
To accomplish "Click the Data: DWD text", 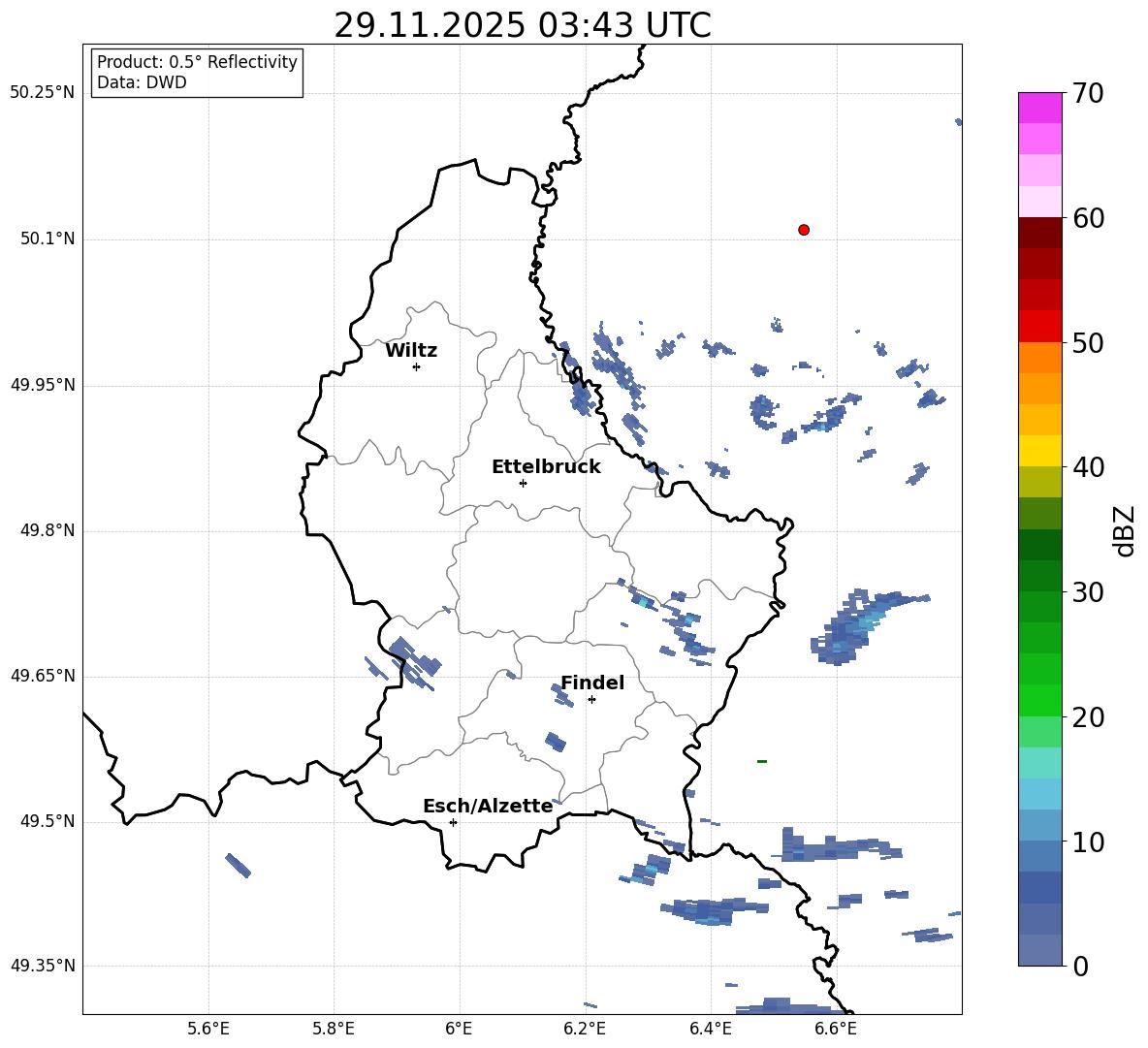I will click(142, 82).
